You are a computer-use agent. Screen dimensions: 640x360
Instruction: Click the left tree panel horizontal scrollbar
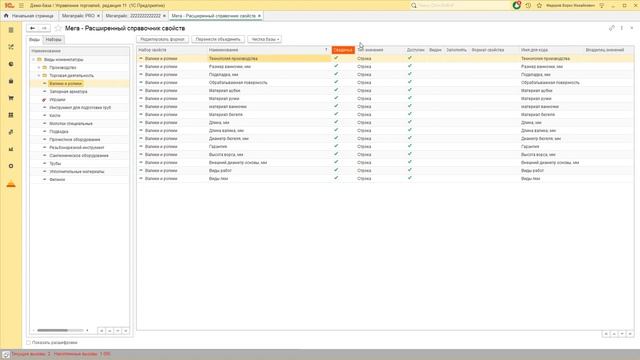61,331
